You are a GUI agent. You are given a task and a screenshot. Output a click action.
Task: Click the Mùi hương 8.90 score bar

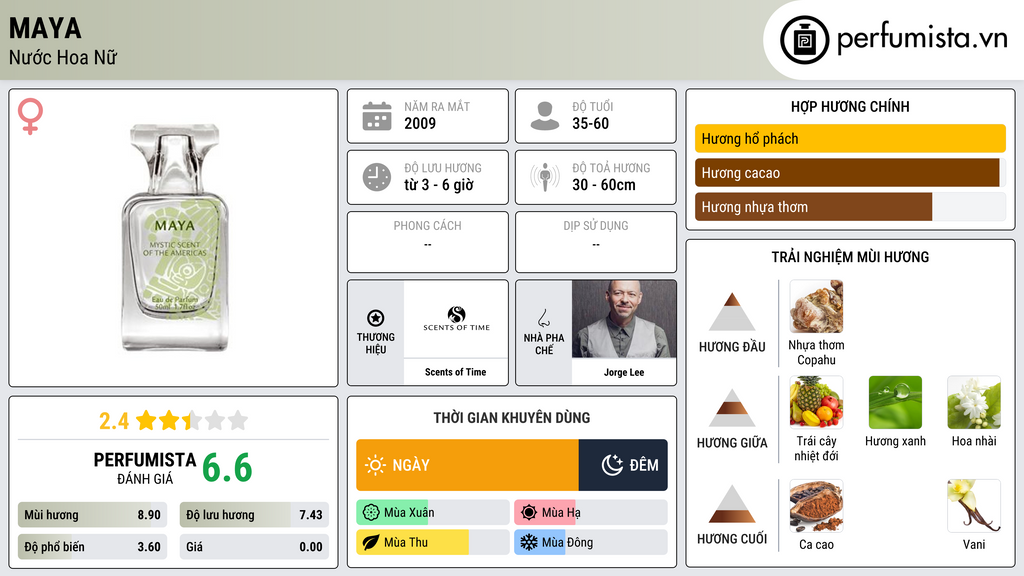click(93, 515)
